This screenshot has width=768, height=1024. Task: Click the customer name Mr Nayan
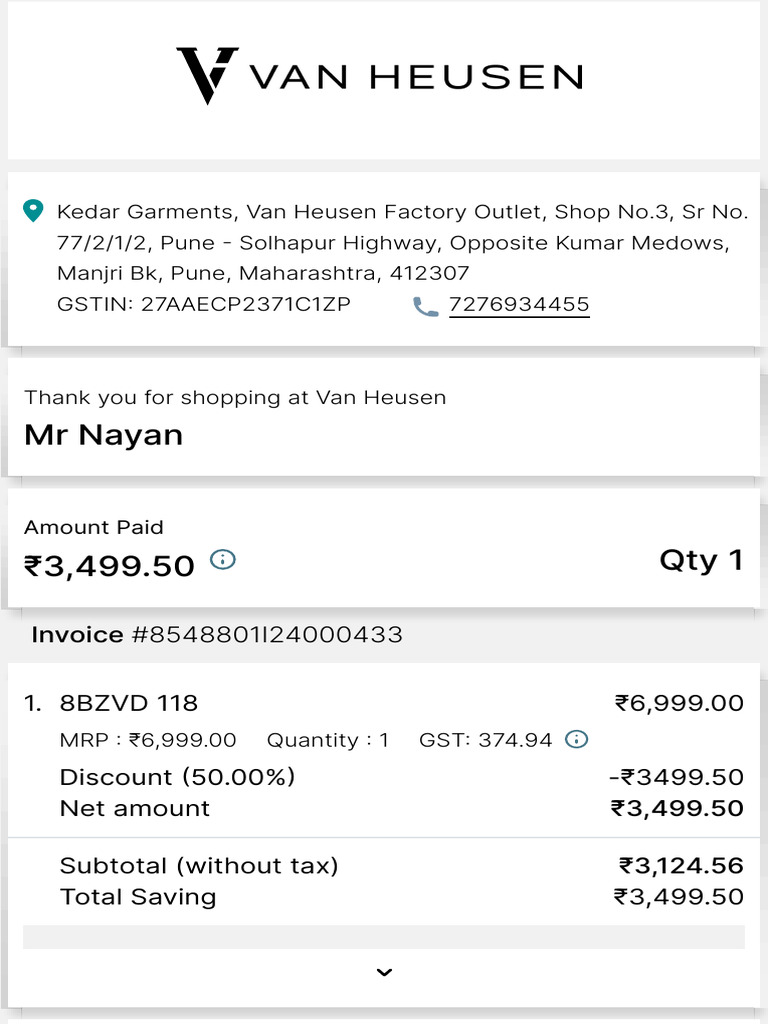[104, 435]
